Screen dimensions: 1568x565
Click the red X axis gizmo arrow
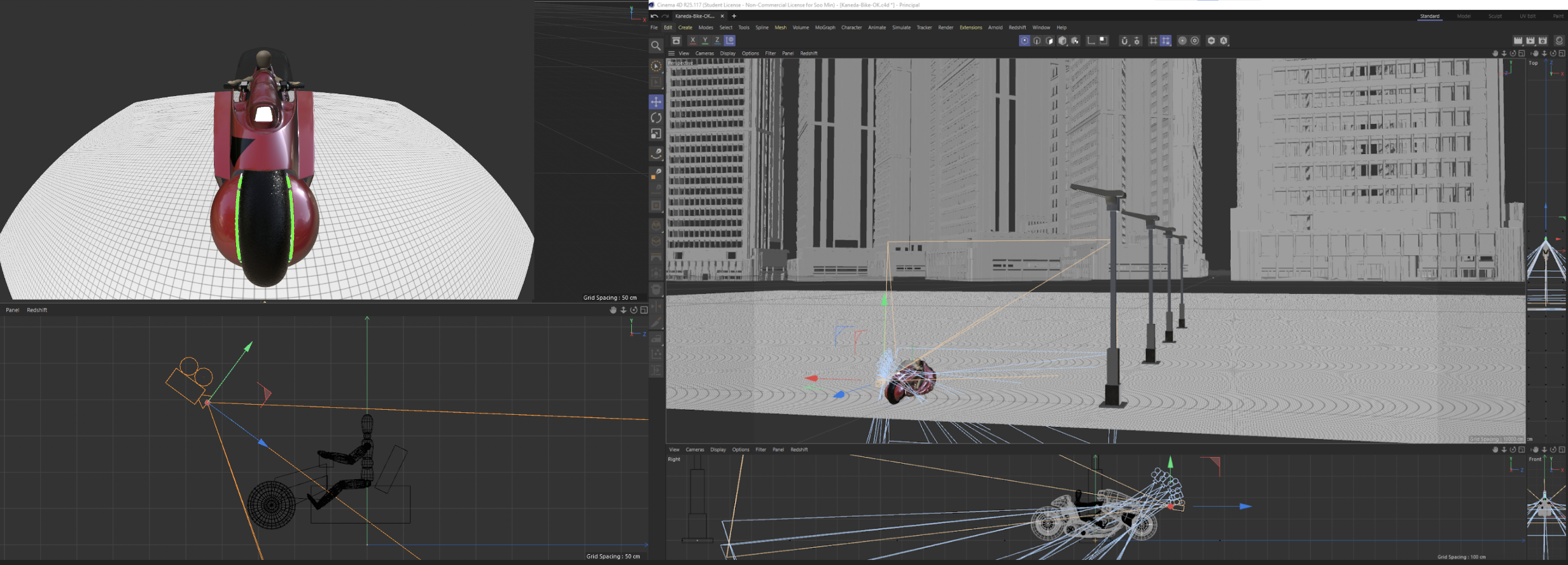pos(811,378)
